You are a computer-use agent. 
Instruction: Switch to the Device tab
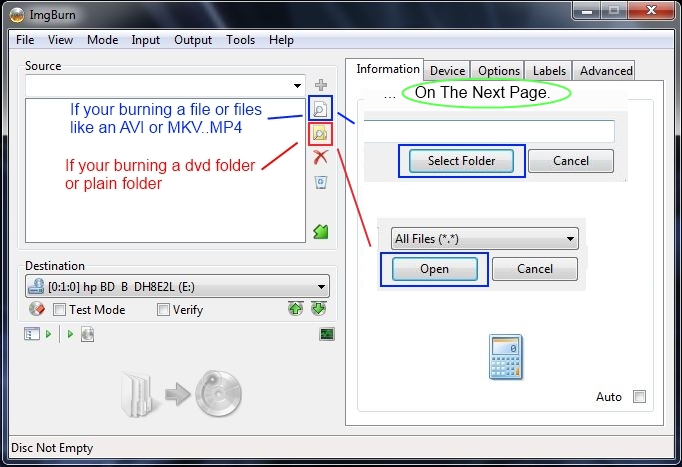[x=448, y=70]
